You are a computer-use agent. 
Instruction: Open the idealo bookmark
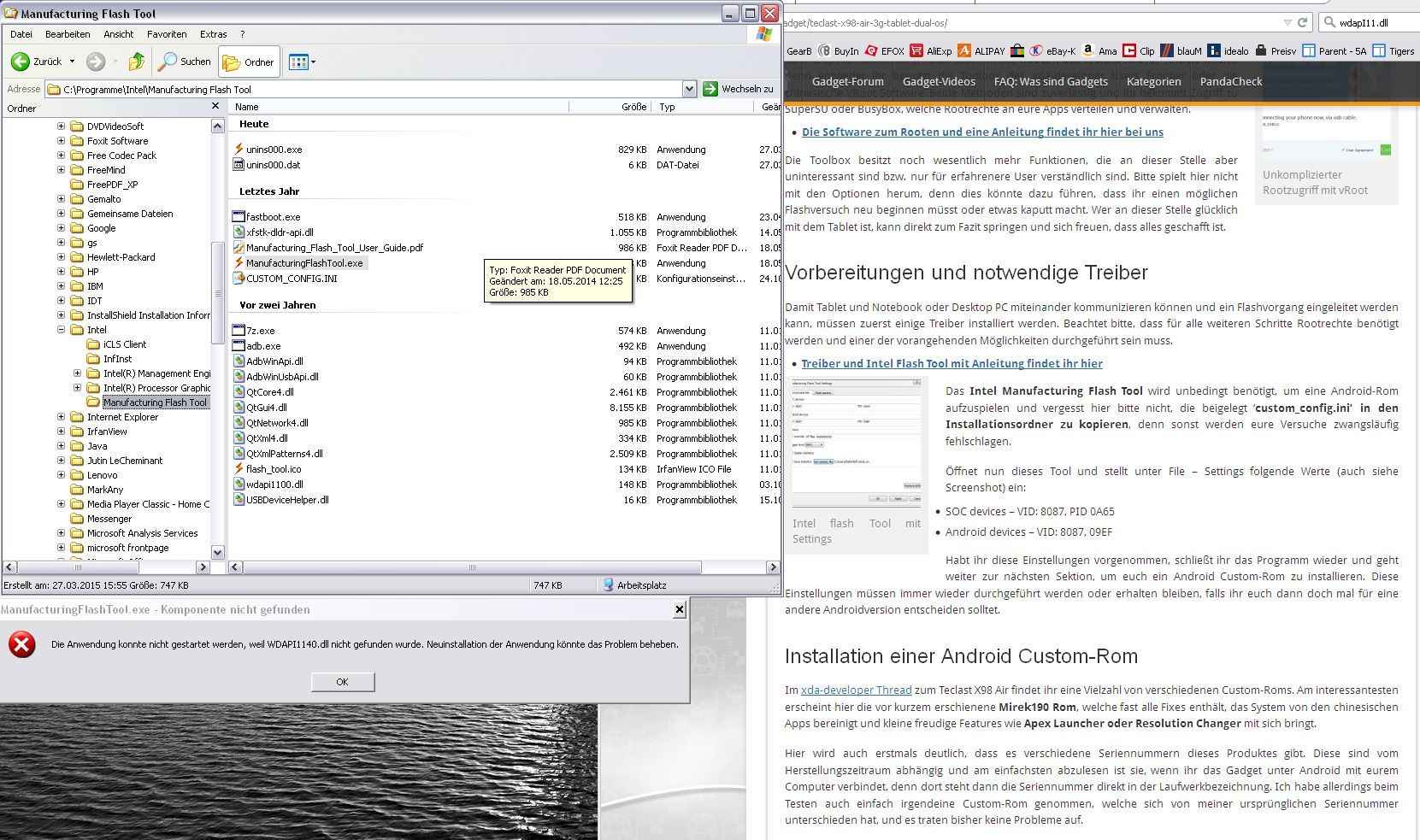[1228, 51]
